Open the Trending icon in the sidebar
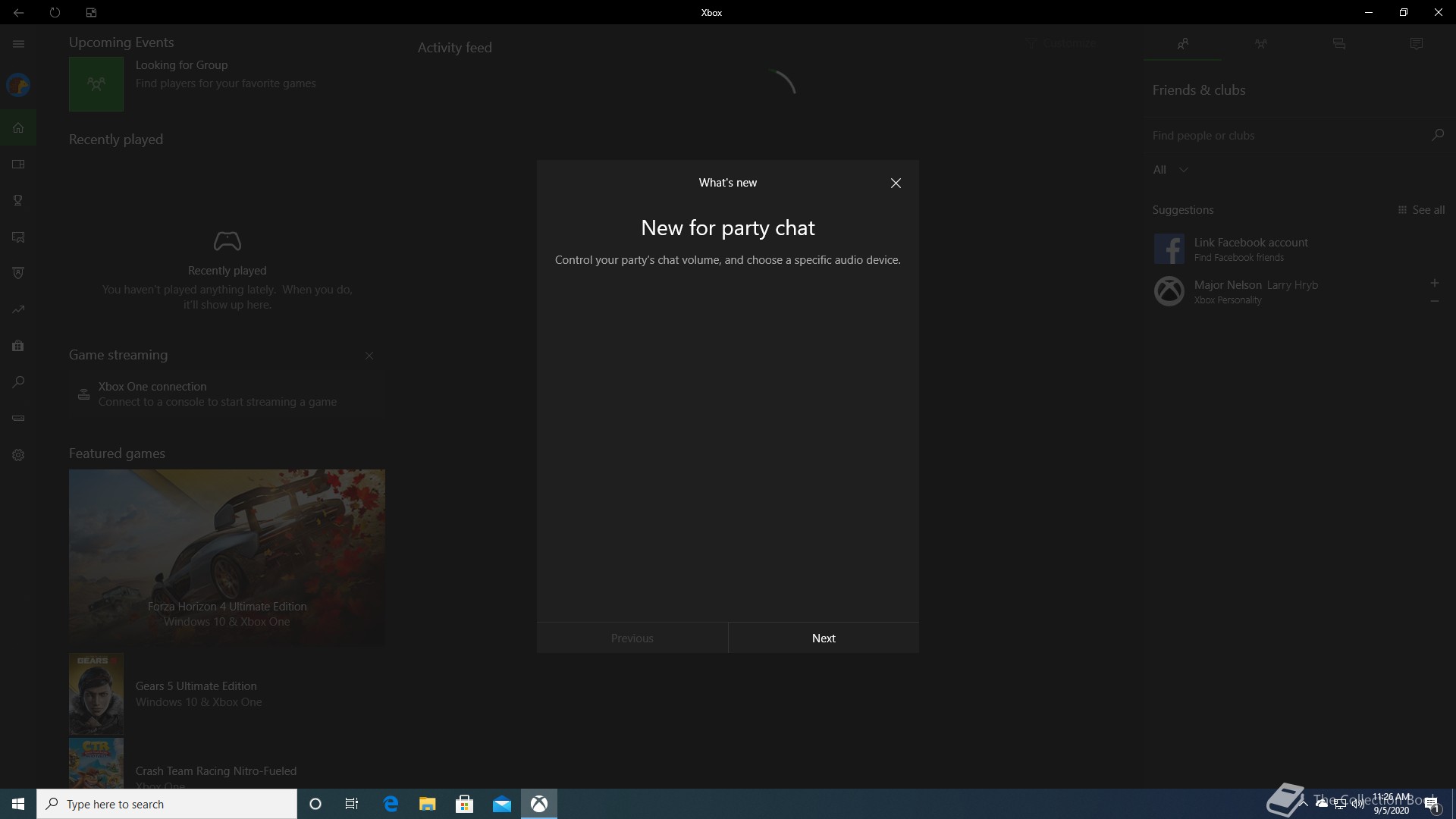Image resolution: width=1456 pixels, height=819 pixels. point(18,309)
